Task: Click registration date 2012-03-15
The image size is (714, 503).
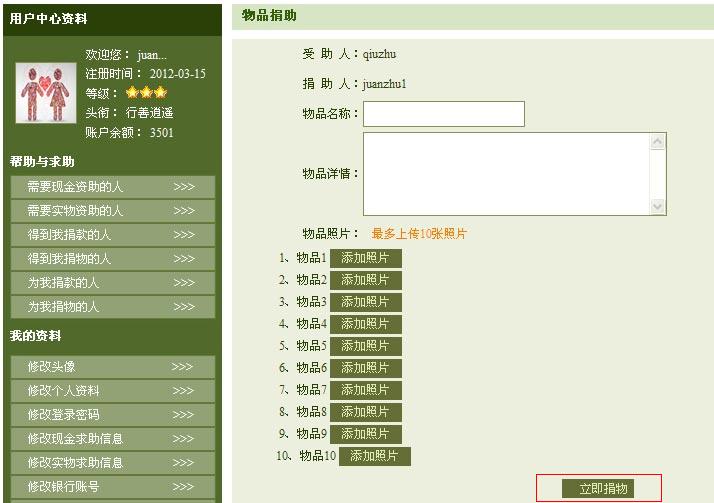Action: click(x=178, y=74)
